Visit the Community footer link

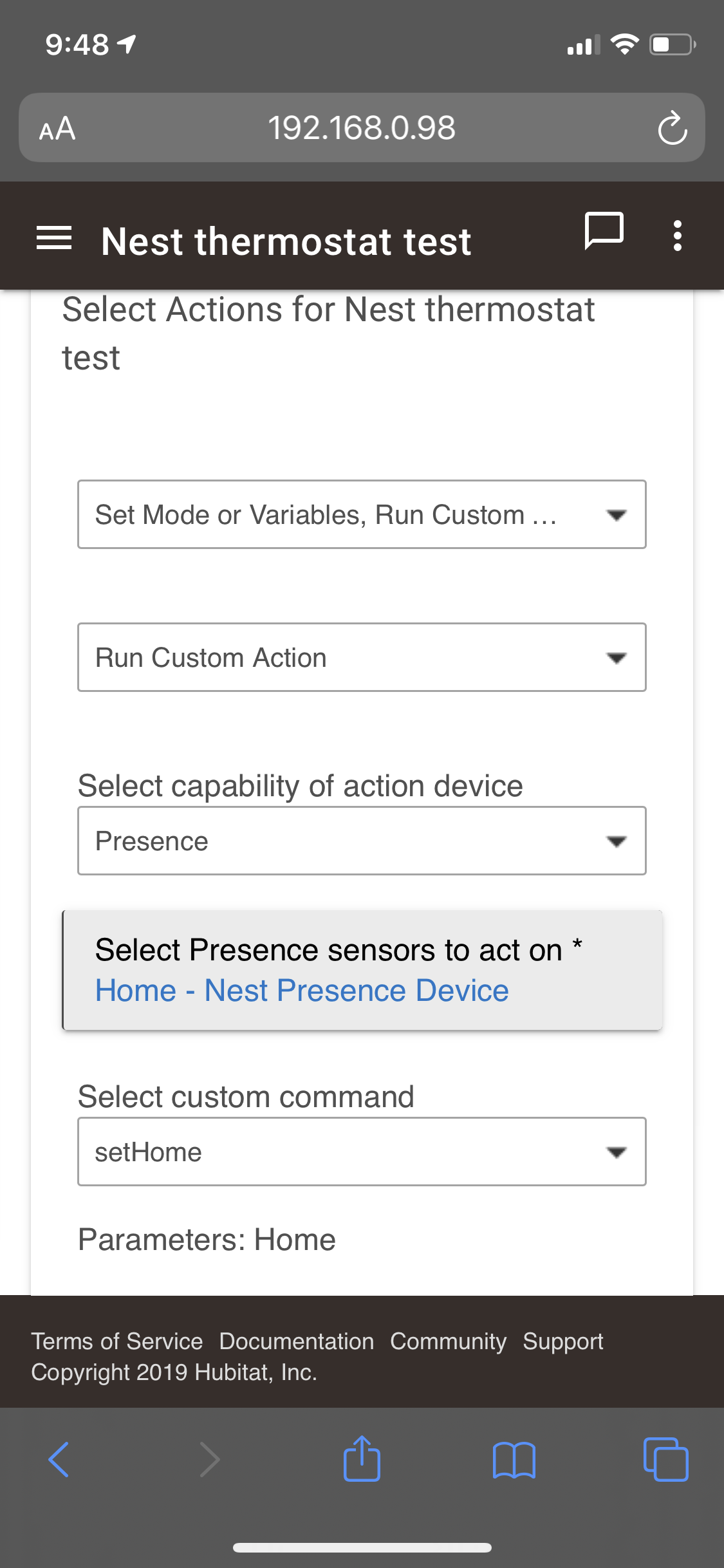[x=449, y=1341]
